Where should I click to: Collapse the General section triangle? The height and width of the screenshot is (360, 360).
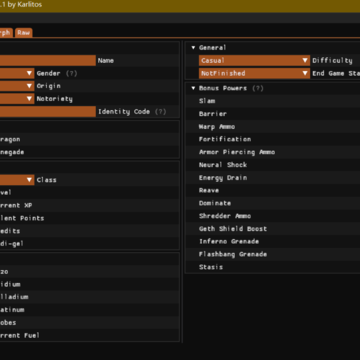point(193,48)
